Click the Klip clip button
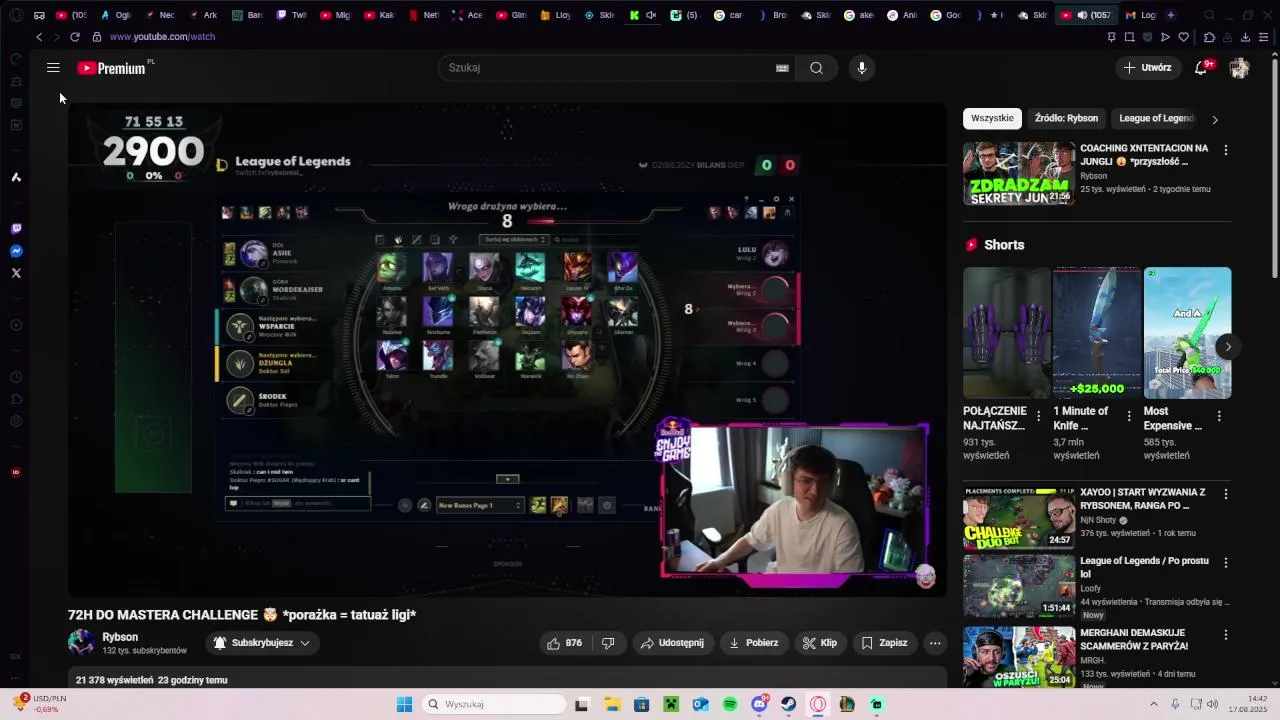 [821, 643]
